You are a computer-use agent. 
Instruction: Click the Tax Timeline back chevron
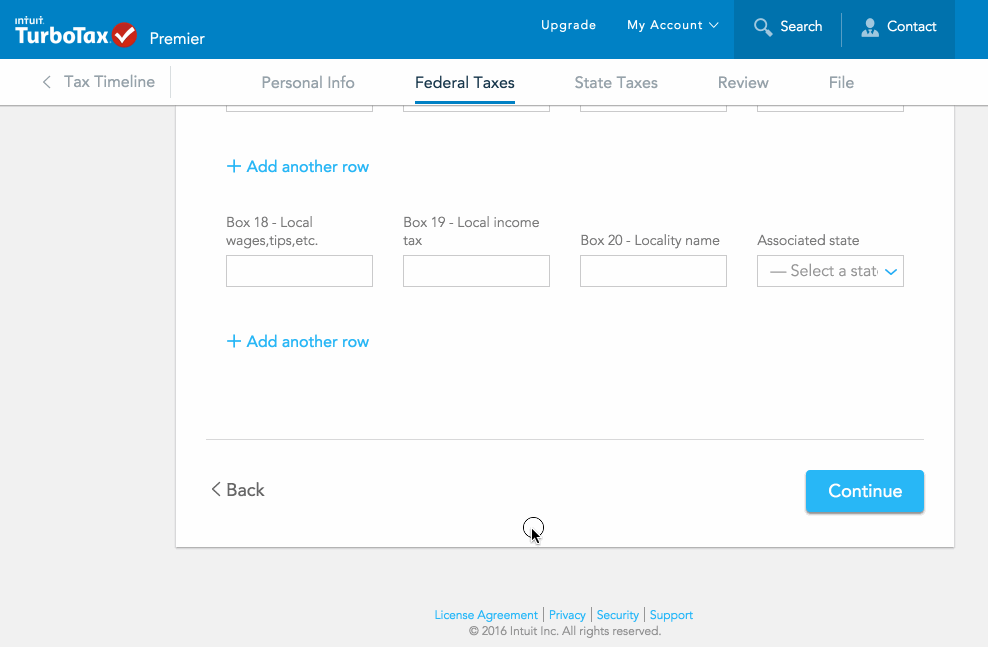click(x=46, y=82)
